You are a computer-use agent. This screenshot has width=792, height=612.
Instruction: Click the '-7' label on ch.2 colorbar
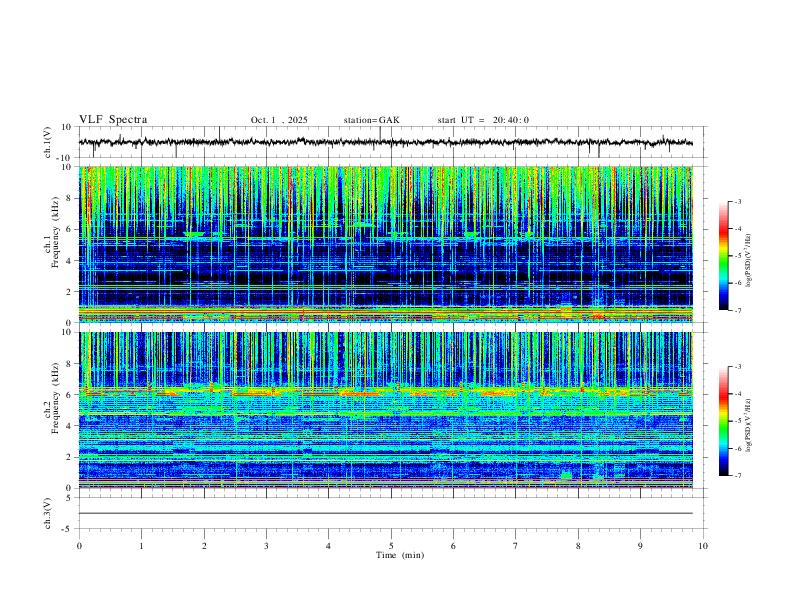pos(737,475)
